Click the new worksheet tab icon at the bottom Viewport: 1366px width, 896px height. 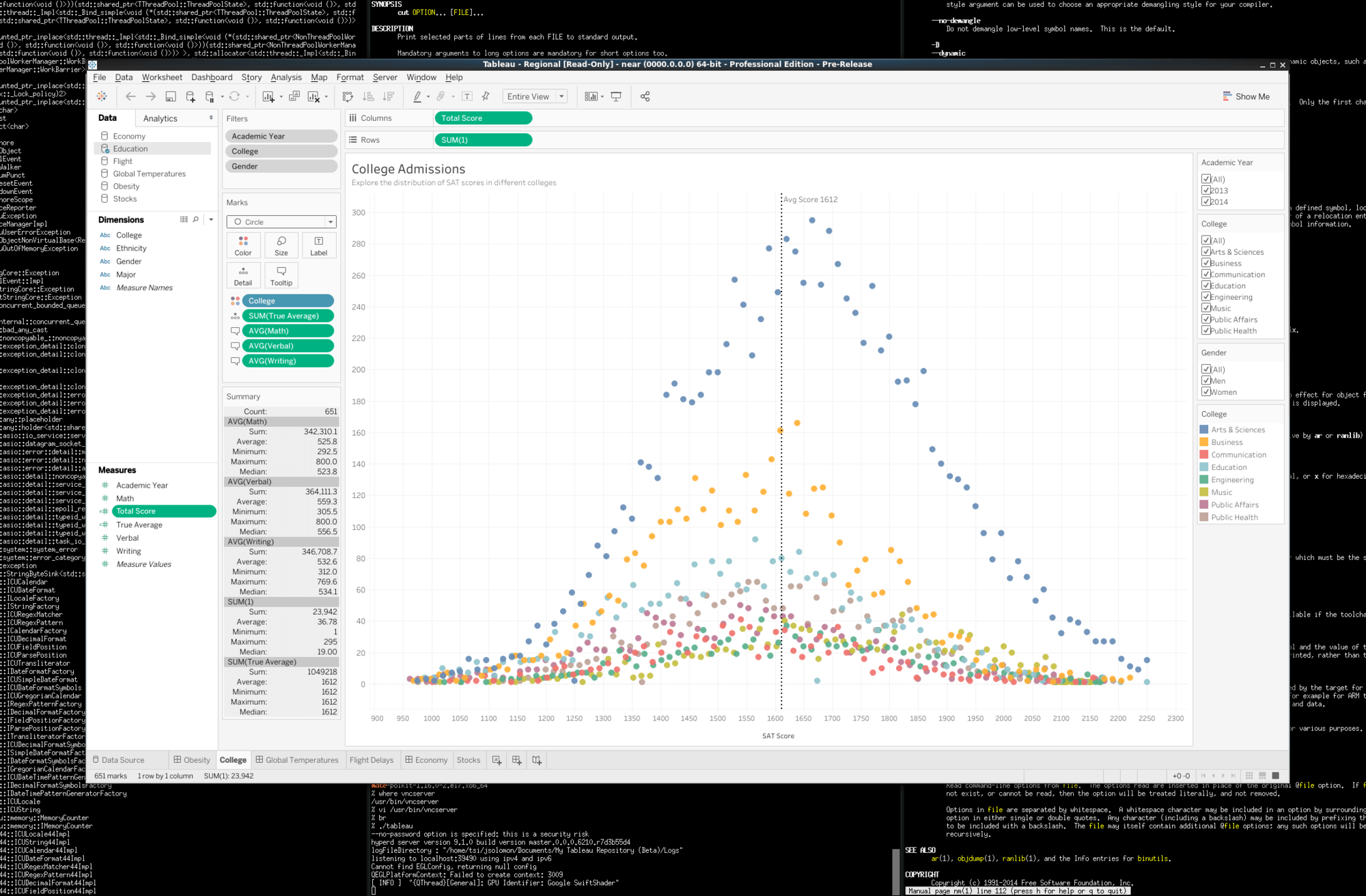(x=497, y=759)
